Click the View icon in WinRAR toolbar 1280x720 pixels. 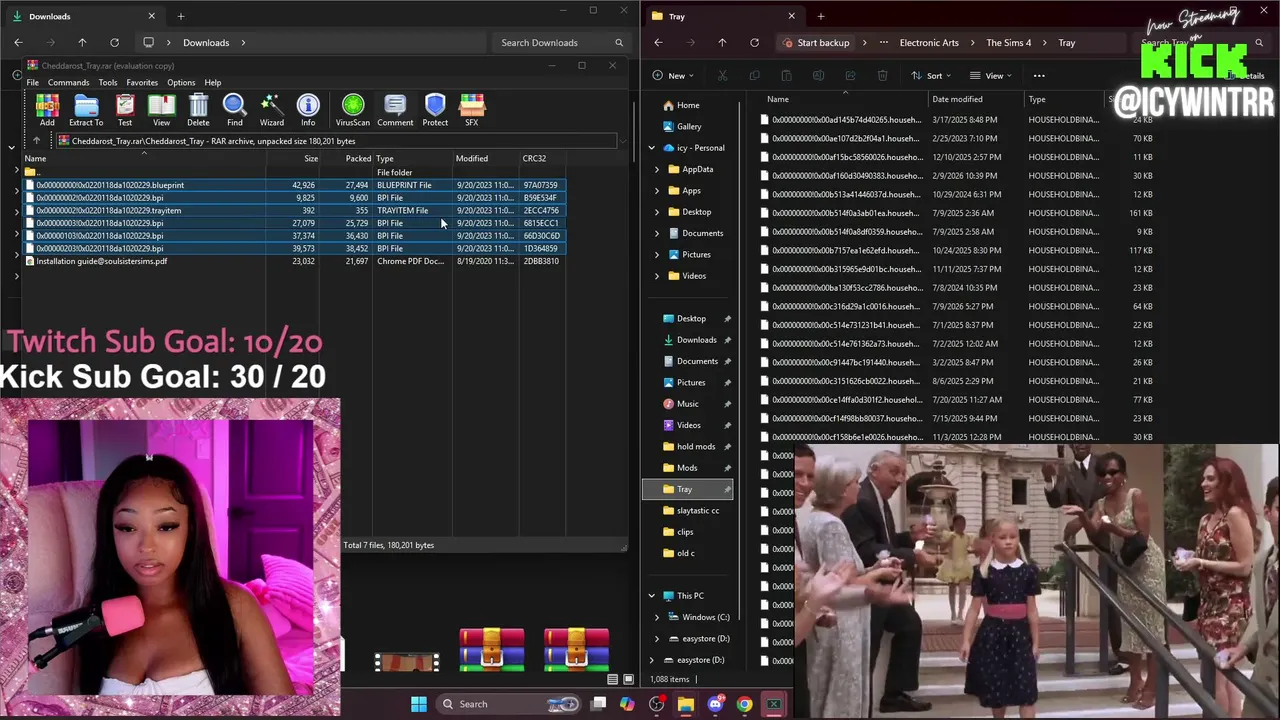[161, 110]
